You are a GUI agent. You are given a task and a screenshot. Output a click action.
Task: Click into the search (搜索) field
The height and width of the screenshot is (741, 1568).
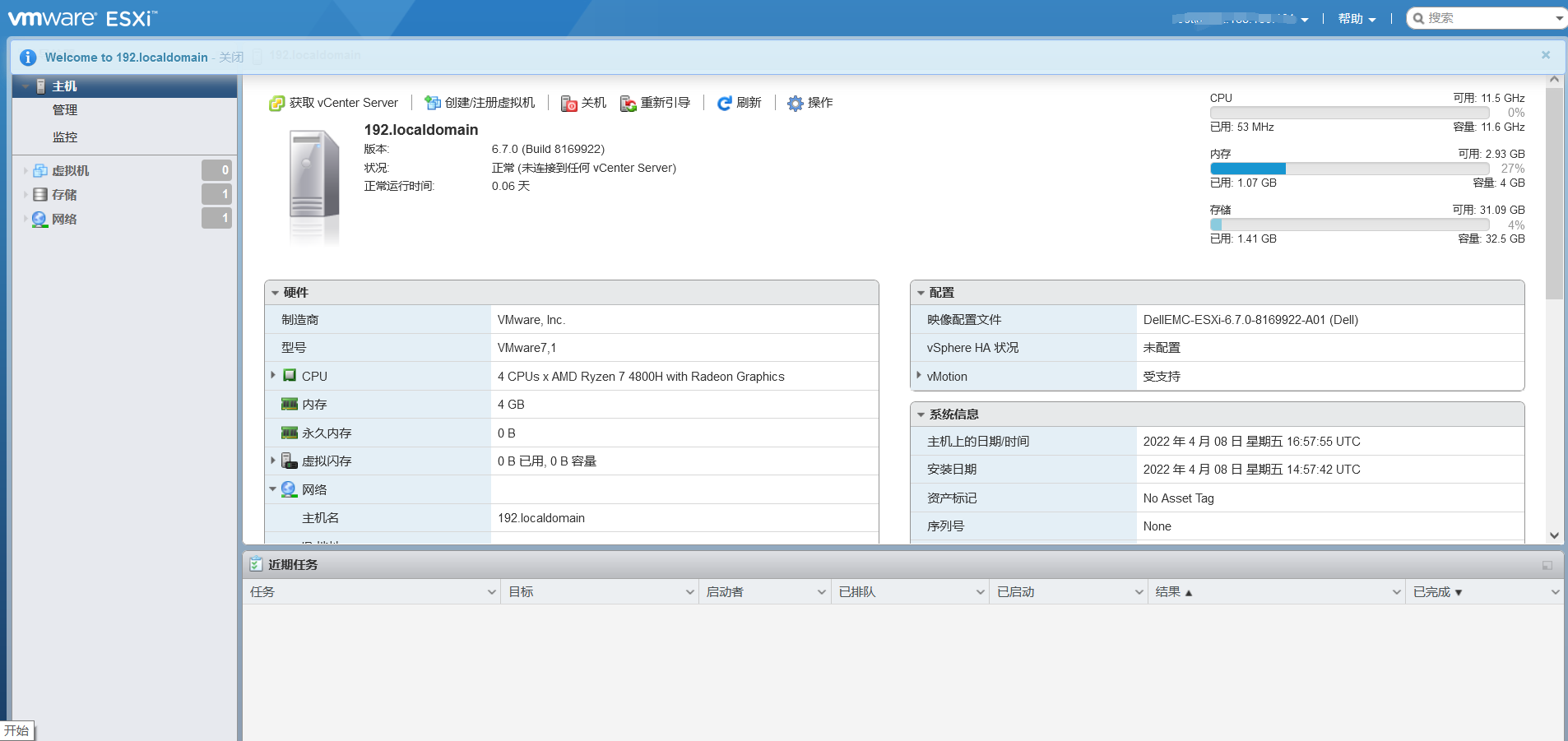click(x=1489, y=18)
